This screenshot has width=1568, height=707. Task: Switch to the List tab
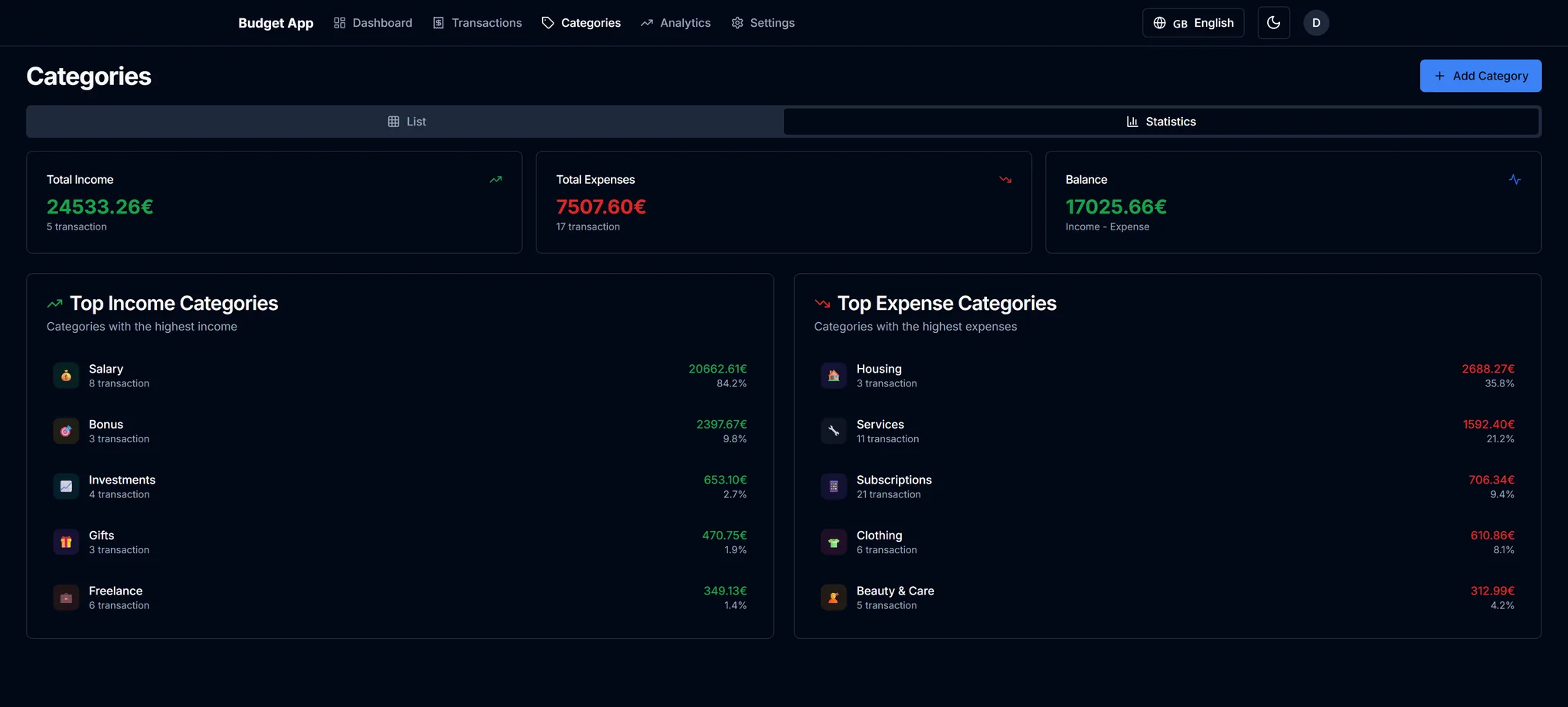click(406, 122)
